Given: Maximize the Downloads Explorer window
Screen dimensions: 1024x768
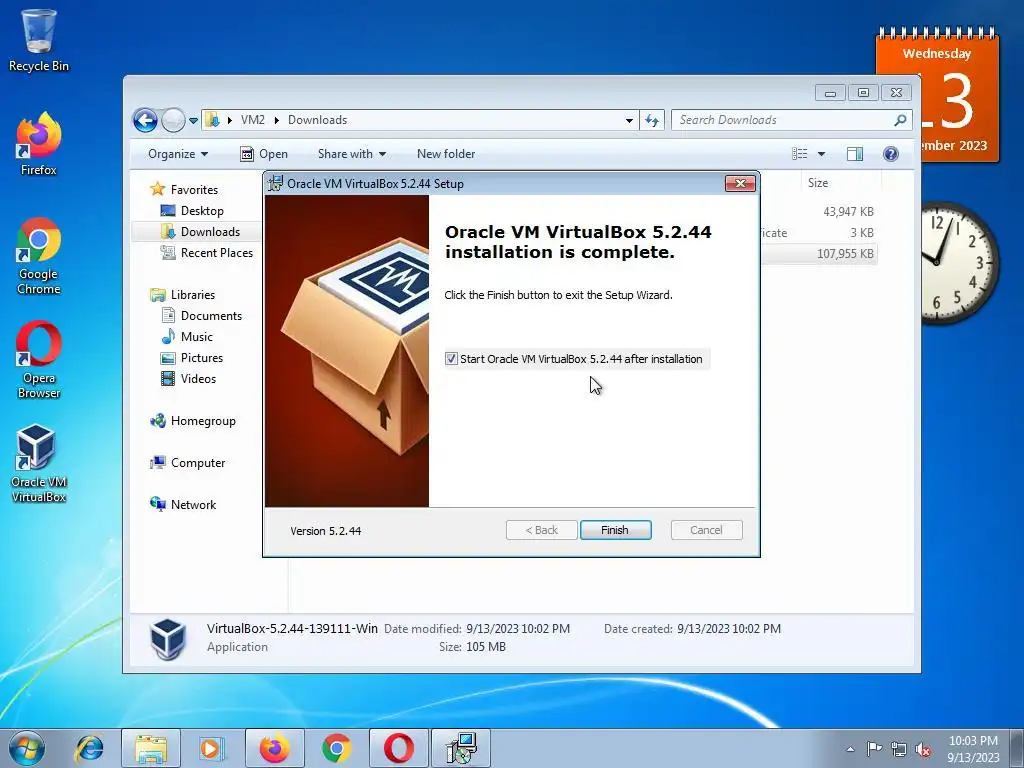Looking at the screenshot, I should [x=863, y=93].
